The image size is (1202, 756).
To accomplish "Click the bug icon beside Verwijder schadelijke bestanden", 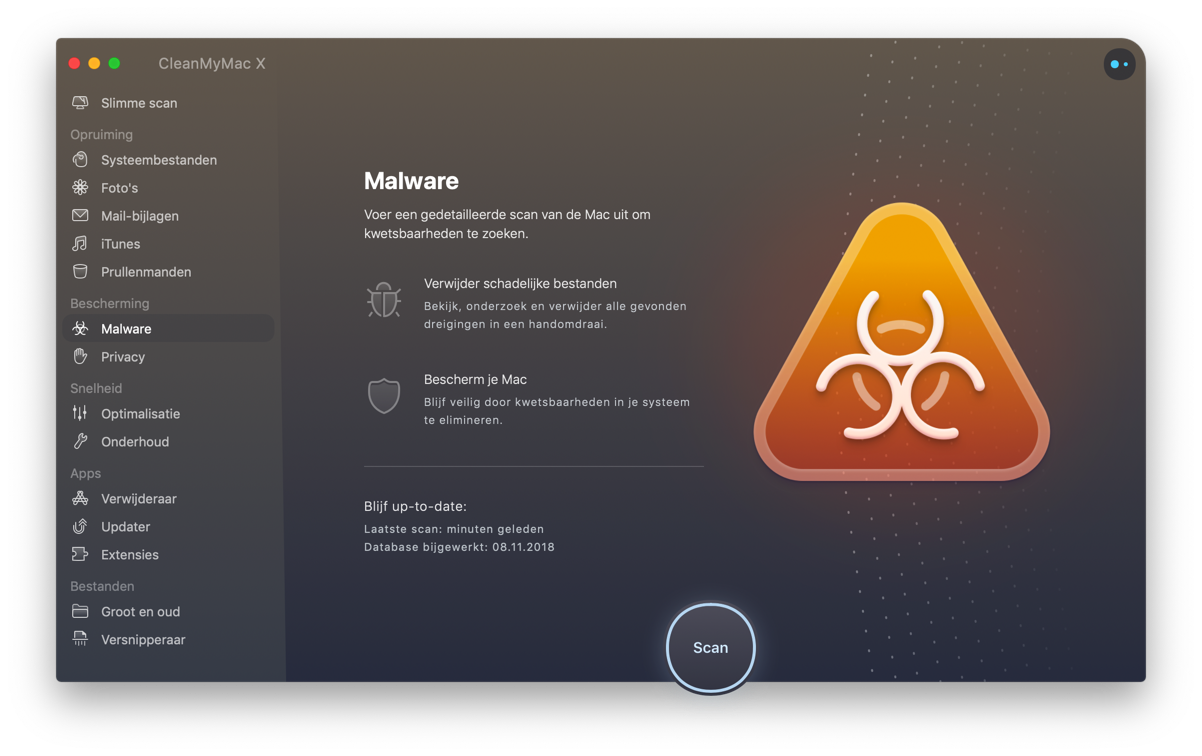I will [384, 300].
